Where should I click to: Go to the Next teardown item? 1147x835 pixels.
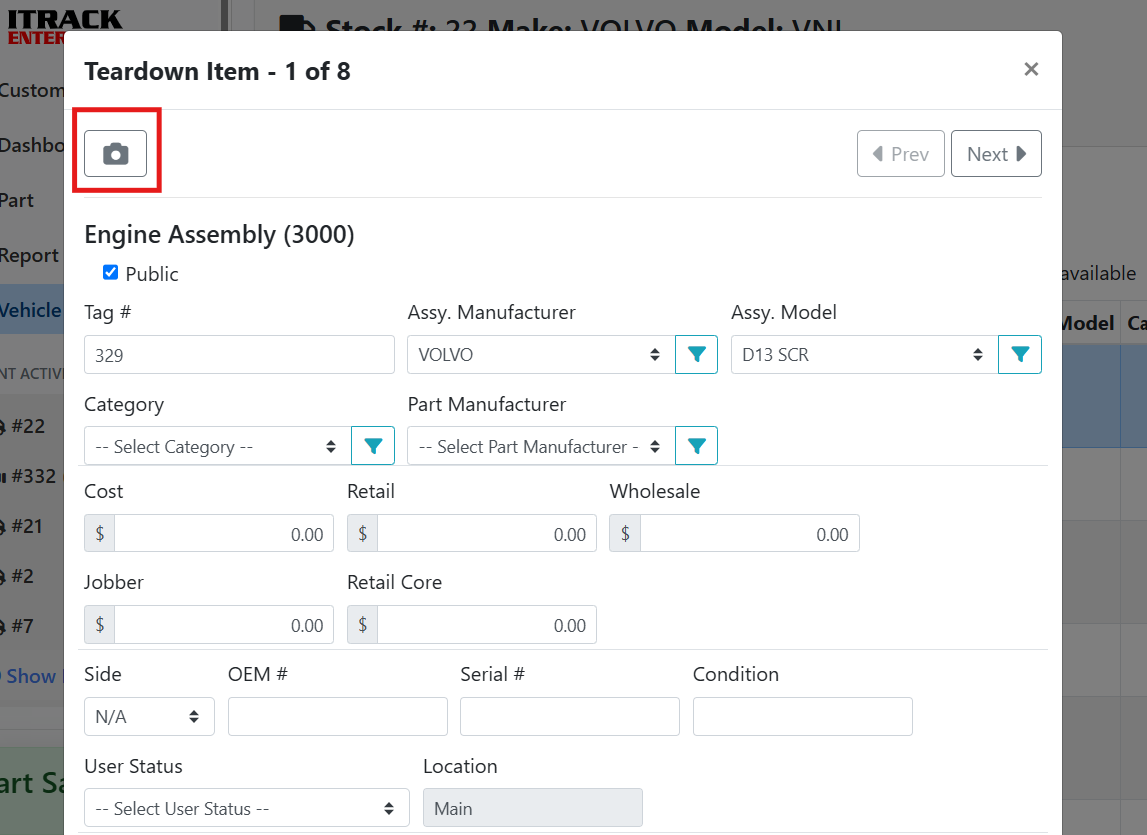pos(996,154)
